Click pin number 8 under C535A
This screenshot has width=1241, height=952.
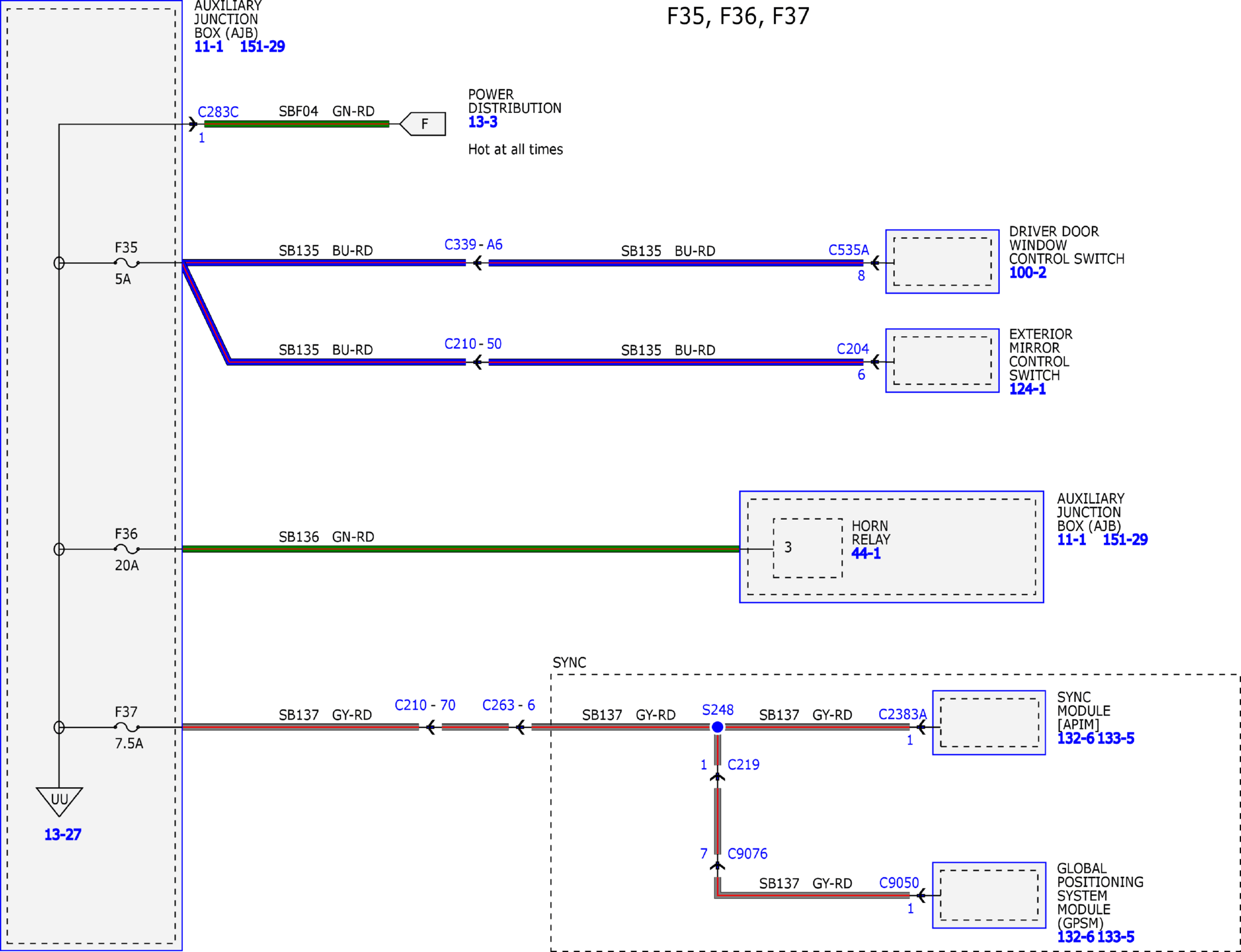[861, 276]
